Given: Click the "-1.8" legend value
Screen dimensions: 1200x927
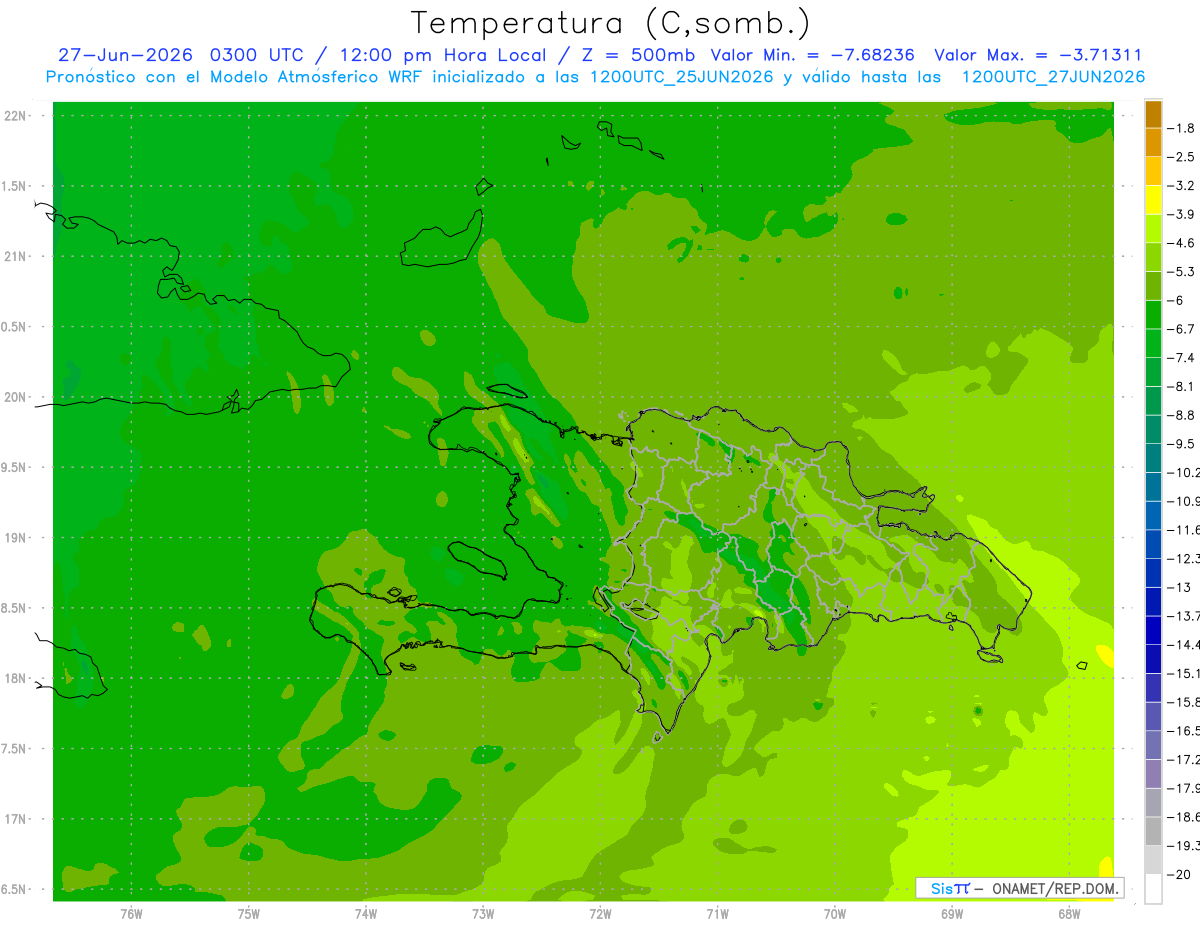Looking at the screenshot, I should (x=1181, y=129).
